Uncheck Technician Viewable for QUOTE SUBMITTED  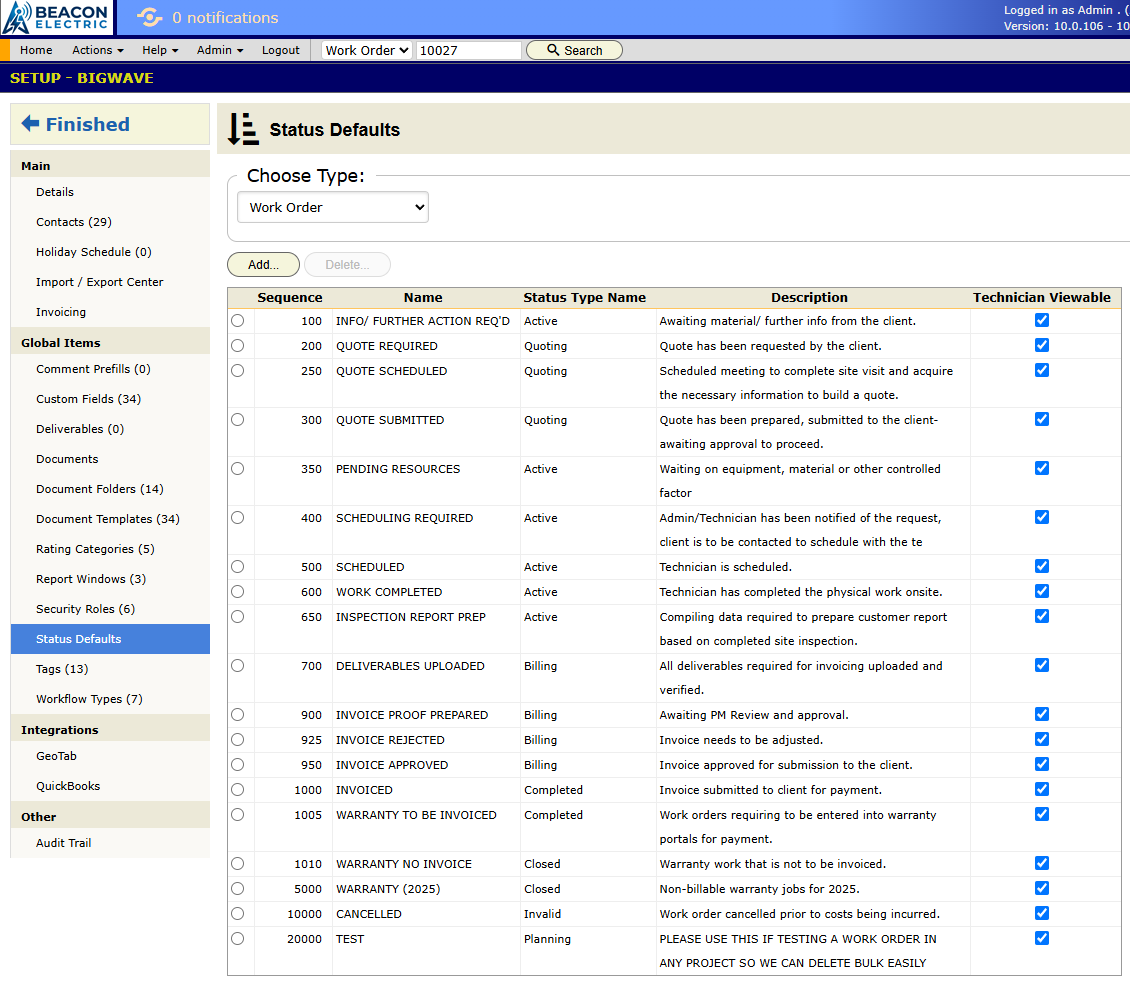pos(1041,419)
